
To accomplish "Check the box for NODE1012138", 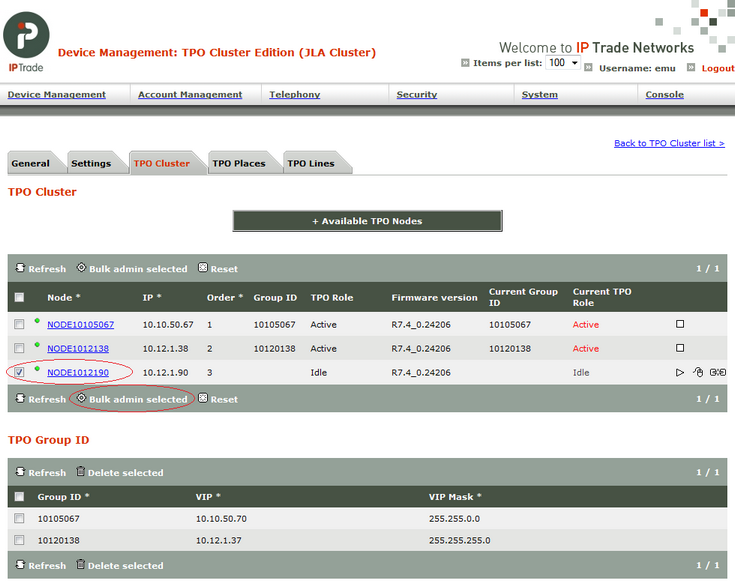I will pyautogui.click(x=19, y=348).
